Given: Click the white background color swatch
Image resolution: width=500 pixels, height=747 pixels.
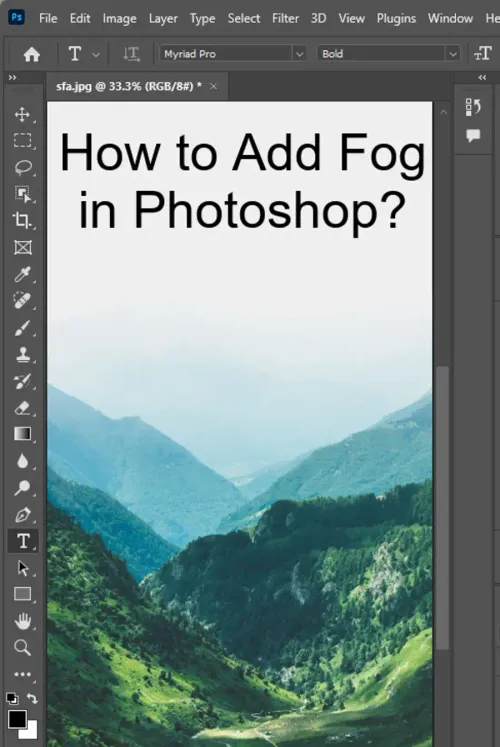Looking at the screenshot, I should pos(31,732).
